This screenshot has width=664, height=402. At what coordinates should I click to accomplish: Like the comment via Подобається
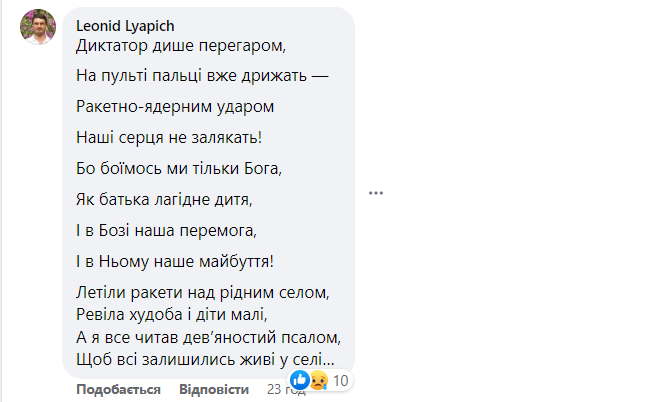118,389
